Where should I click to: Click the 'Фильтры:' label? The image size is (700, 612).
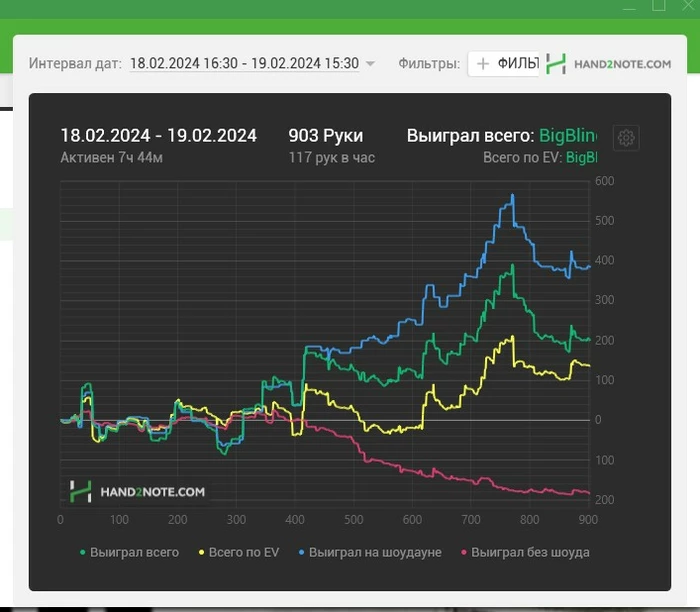point(429,63)
